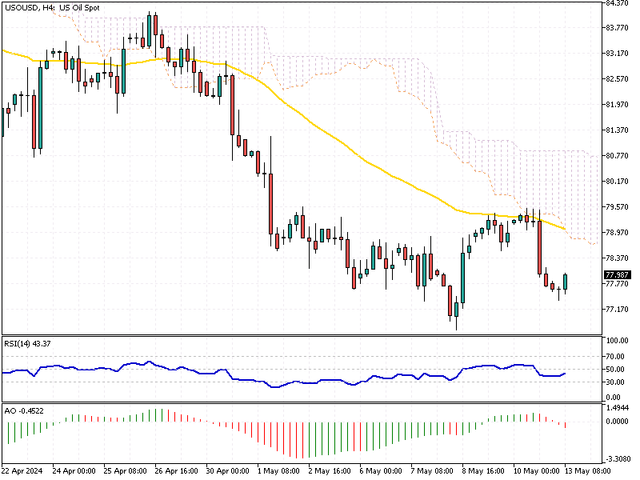
Task: Click the RSI scale value 50.00
Action: coord(615,369)
